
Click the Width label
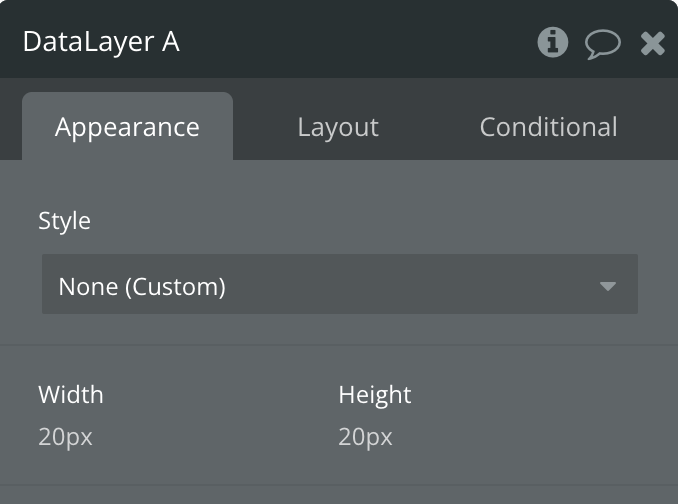[x=70, y=394]
